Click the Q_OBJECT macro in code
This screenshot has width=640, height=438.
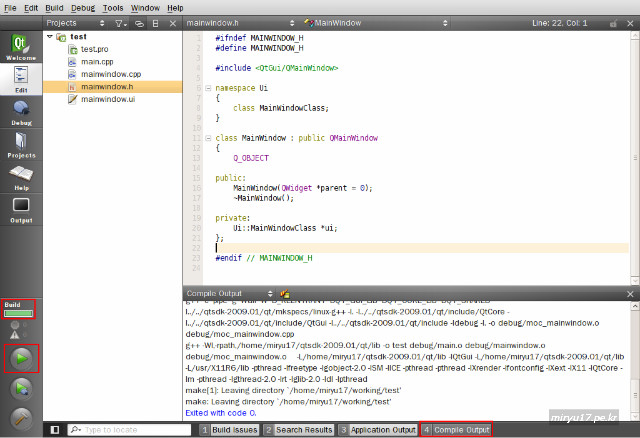click(251, 158)
